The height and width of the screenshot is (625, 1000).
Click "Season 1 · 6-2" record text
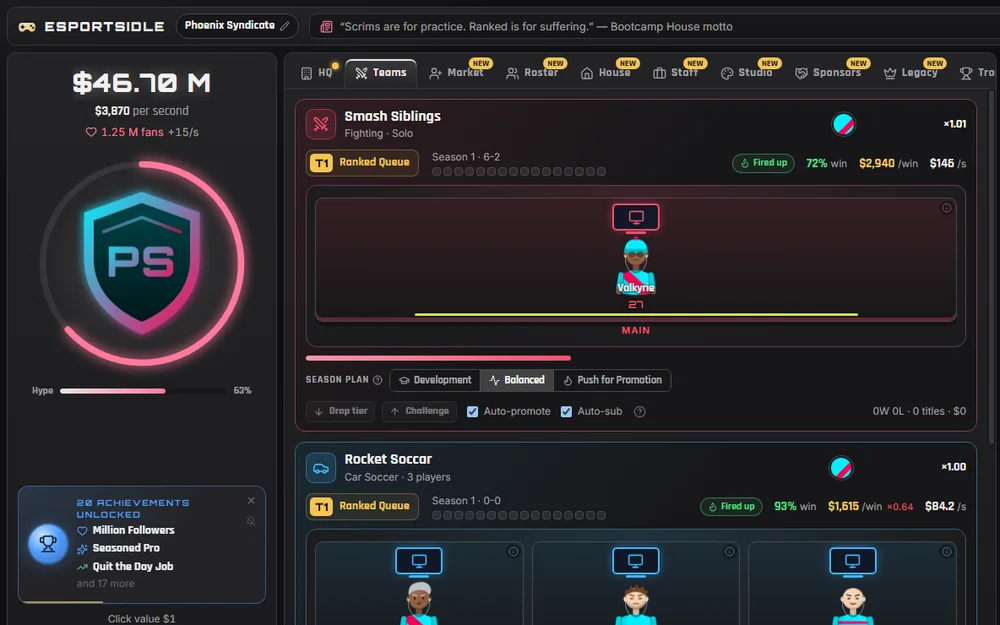[x=466, y=158]
